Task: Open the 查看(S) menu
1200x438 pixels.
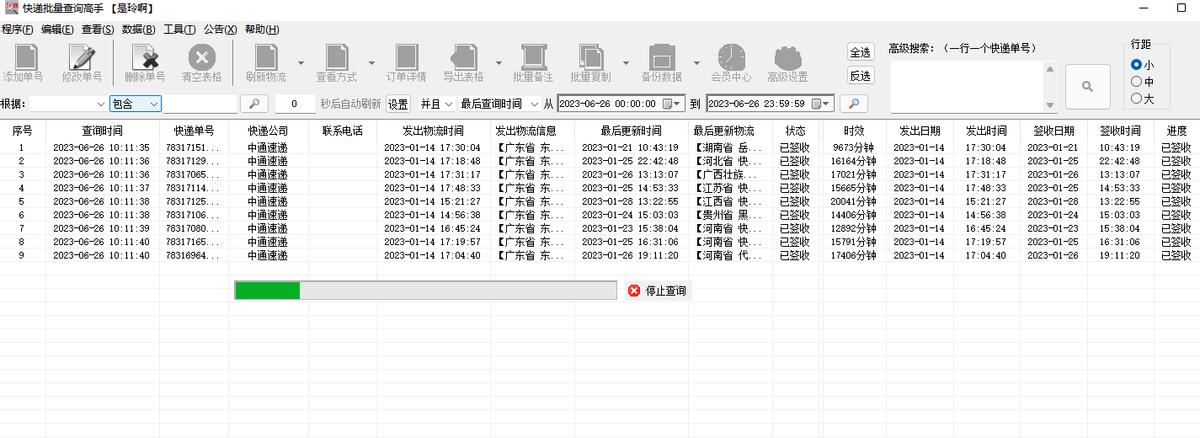Action: pos(98,29)
